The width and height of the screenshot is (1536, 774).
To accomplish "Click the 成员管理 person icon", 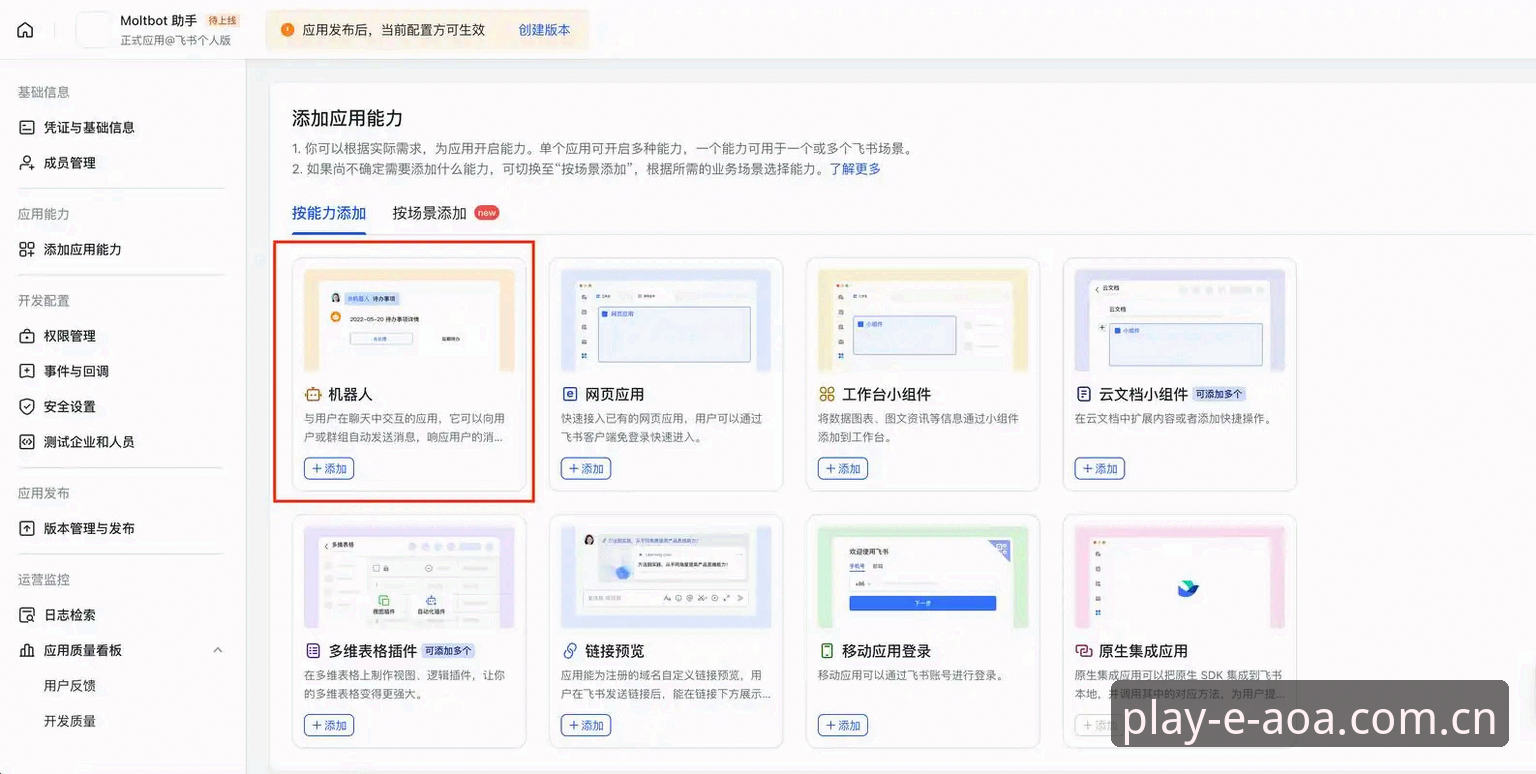I will tap(27, 163).
